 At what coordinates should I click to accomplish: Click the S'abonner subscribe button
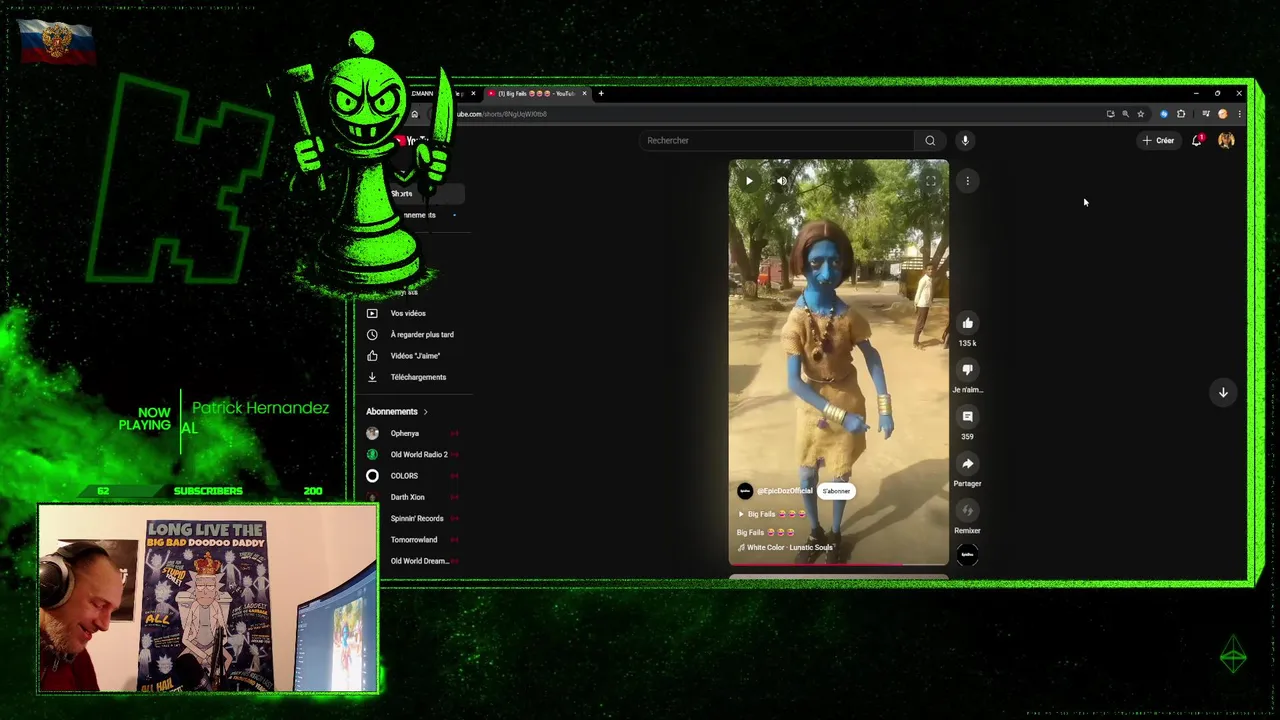836,491
